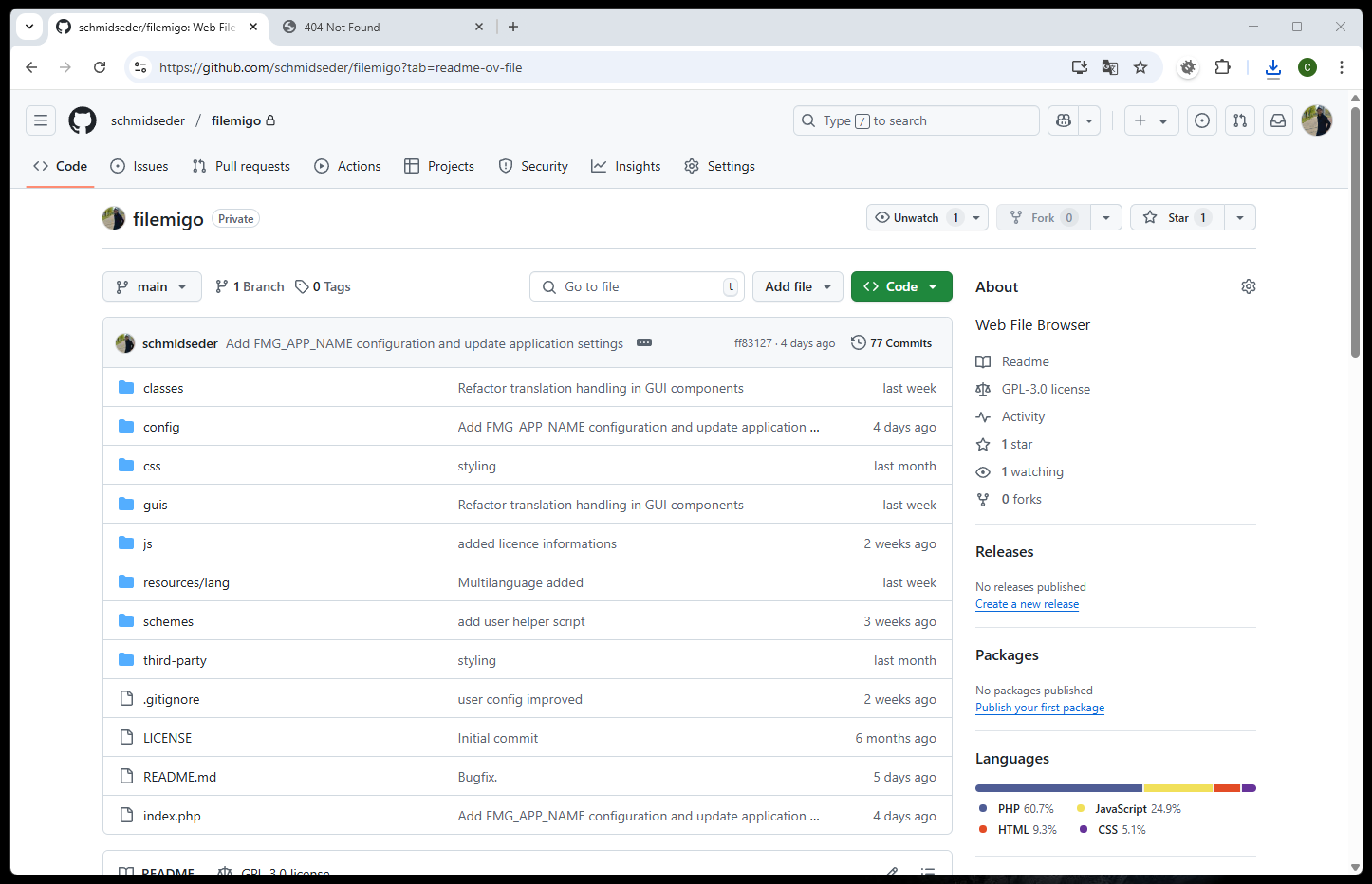This screenshot has width=1372, height=884.
Task: Click the third-party folder icon
Action: coord(126,659)
